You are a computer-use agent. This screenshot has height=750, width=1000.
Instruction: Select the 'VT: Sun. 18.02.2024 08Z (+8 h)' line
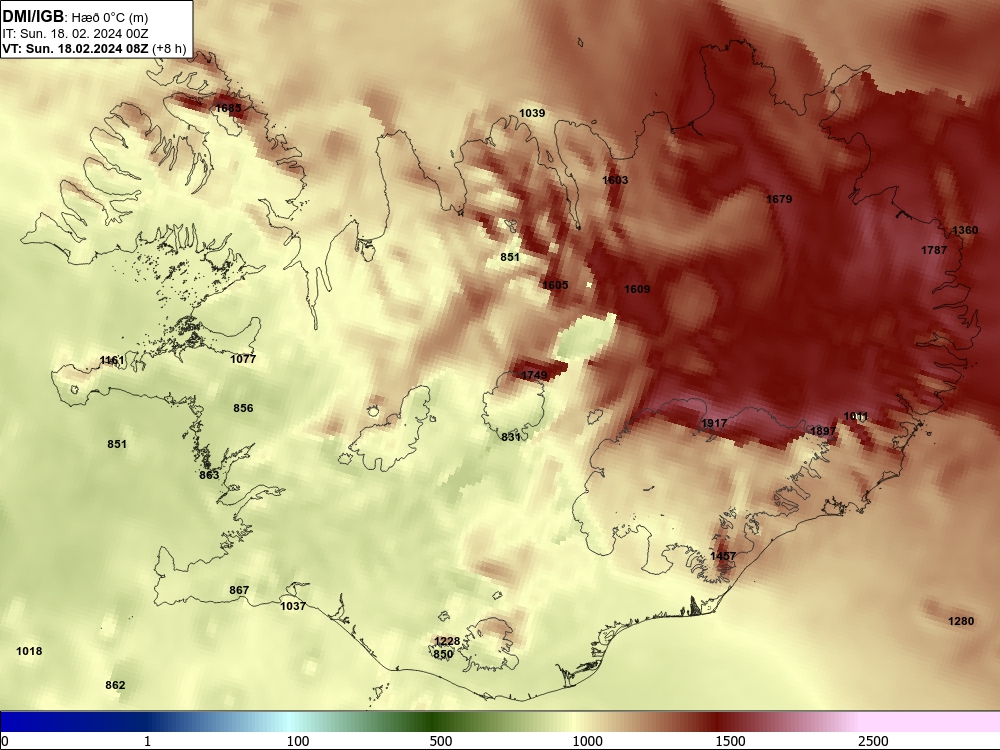click(x=94, y=48)
